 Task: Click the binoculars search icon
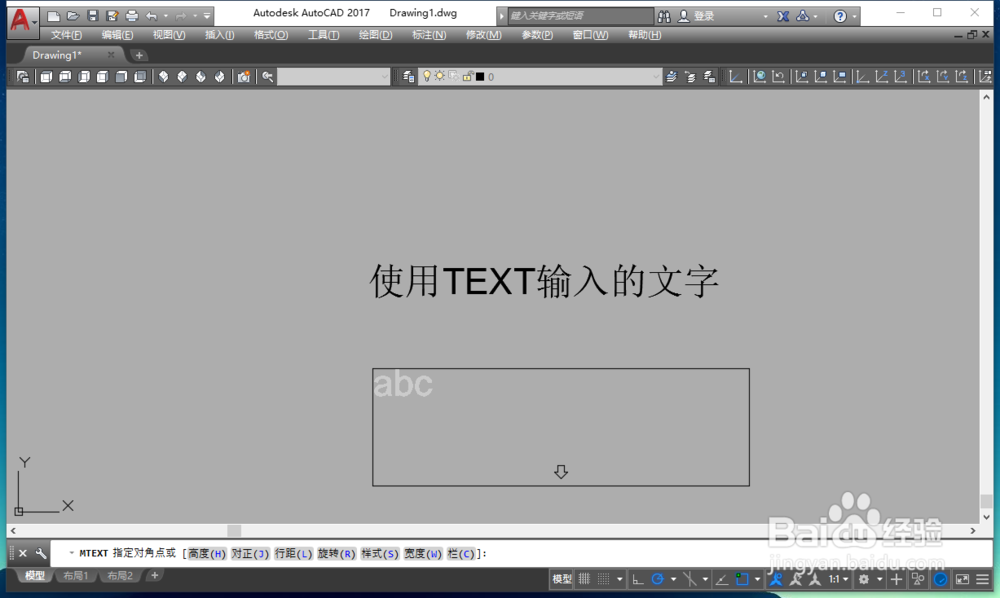pyautogui.click(x=664, y=16)
